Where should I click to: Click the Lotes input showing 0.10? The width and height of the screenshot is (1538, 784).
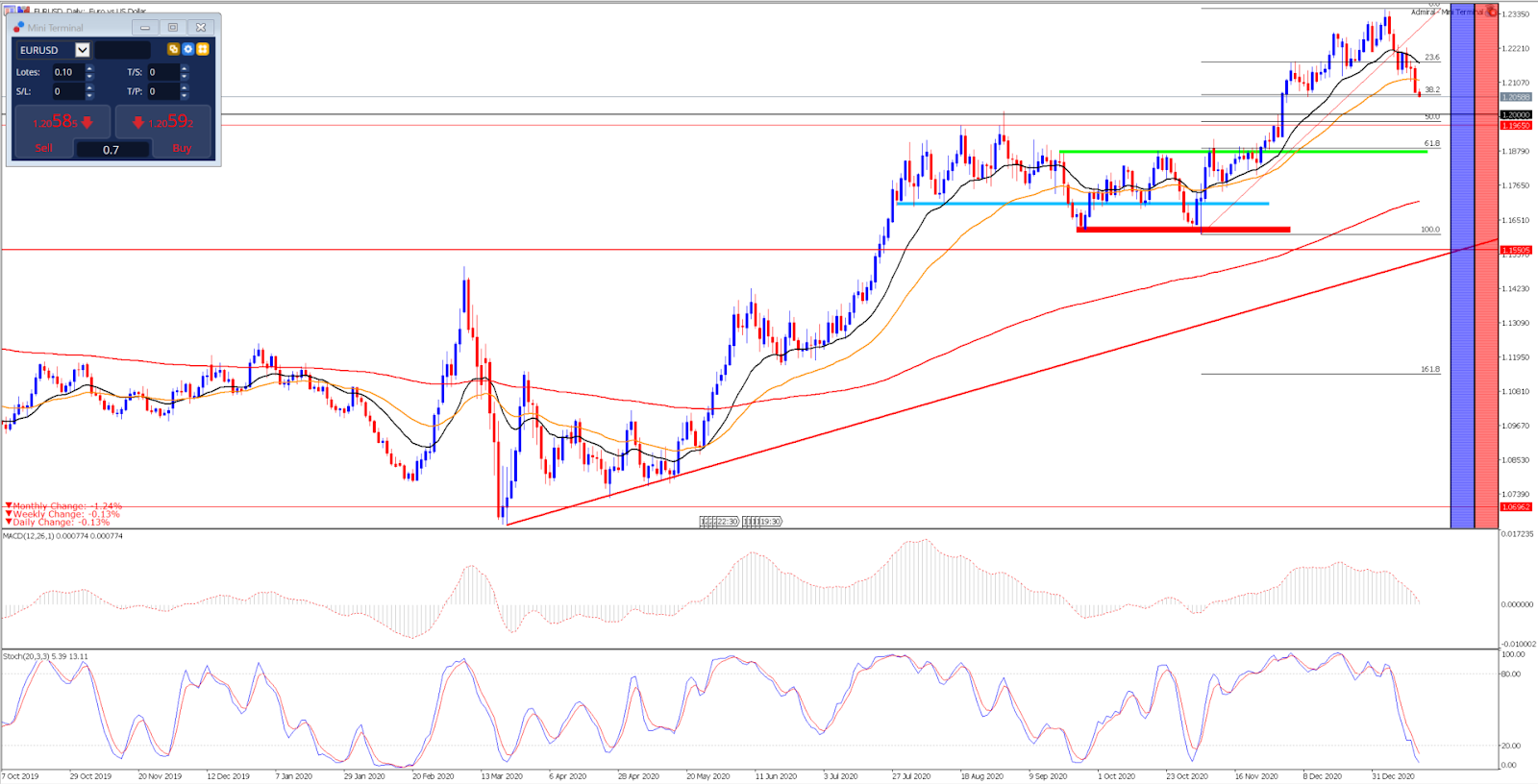(x=67, y=72)
